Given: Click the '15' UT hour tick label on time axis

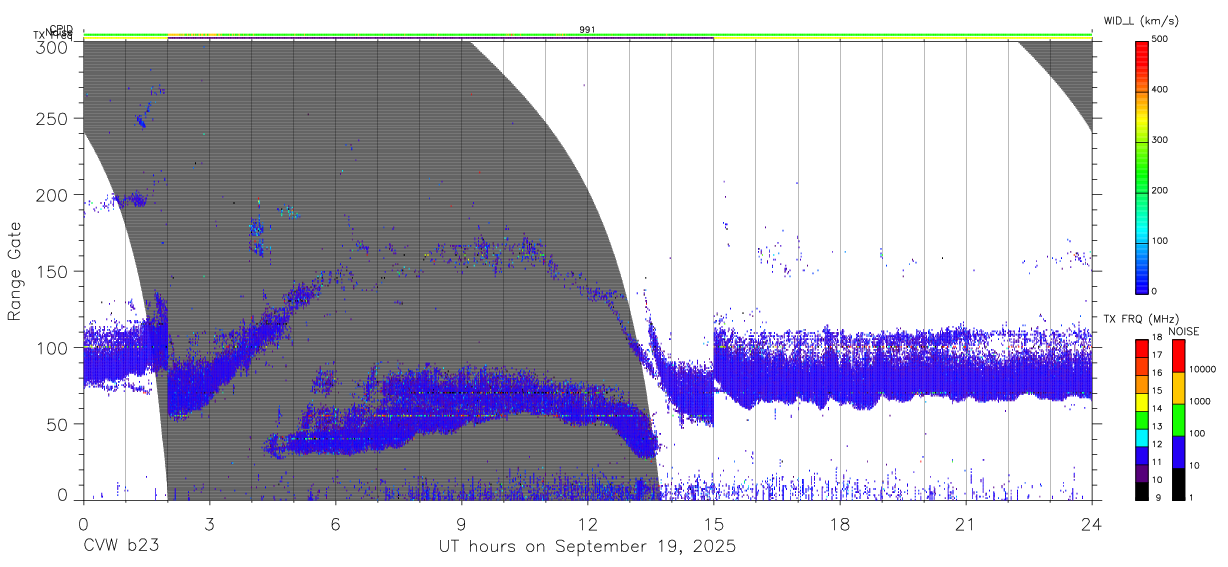Looking at the screenshot, I should pyautogui.click(x=714, y=523).
